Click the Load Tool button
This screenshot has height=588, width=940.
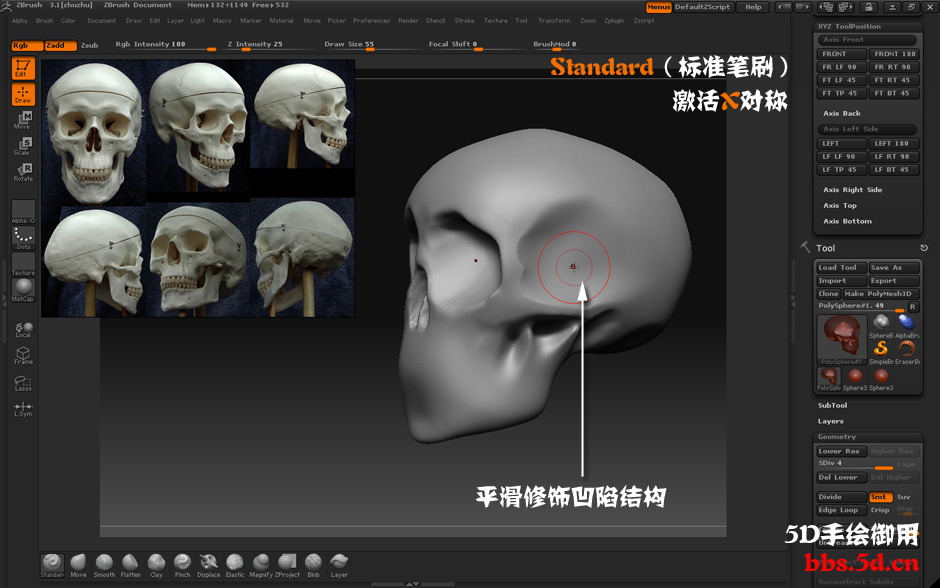[842, 268]
